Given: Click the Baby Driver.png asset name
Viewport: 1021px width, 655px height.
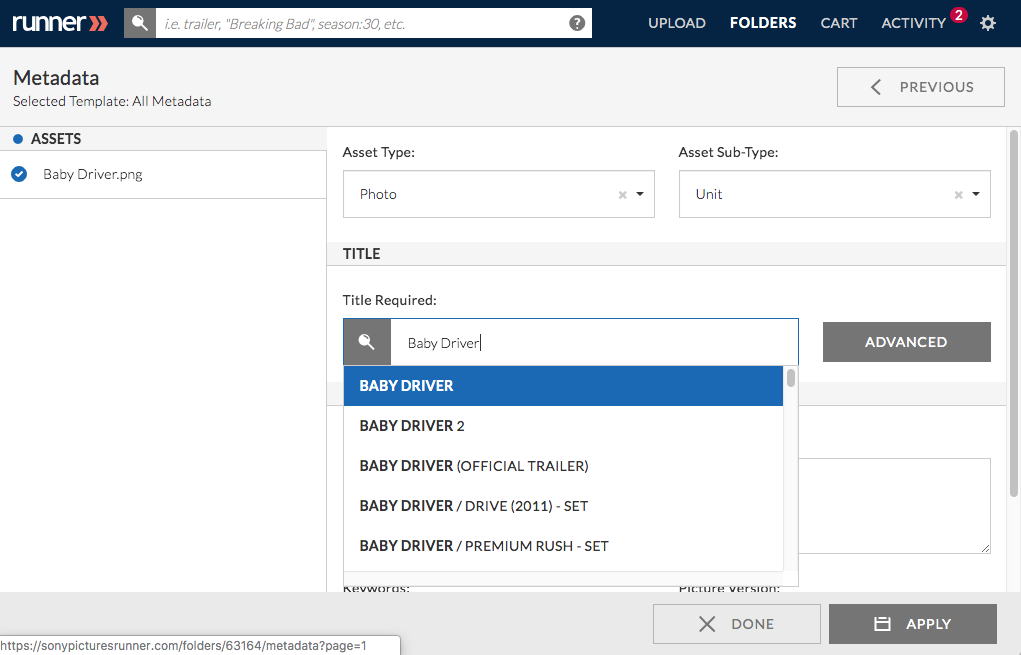Looking at the screenshot, I should point(92,174).
